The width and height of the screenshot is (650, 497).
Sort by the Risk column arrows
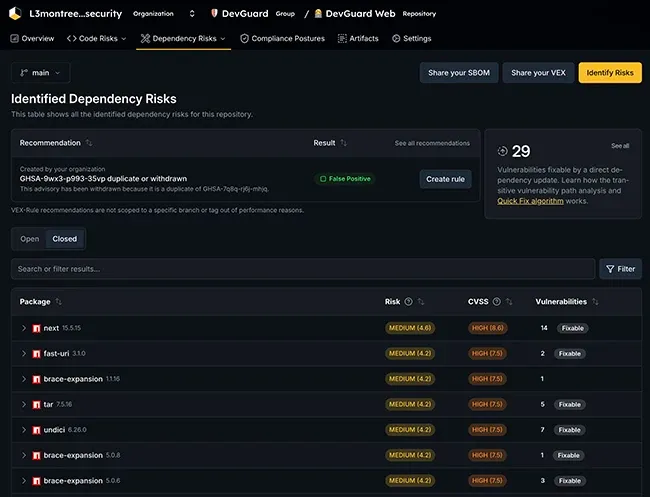(x=421, y=302)
